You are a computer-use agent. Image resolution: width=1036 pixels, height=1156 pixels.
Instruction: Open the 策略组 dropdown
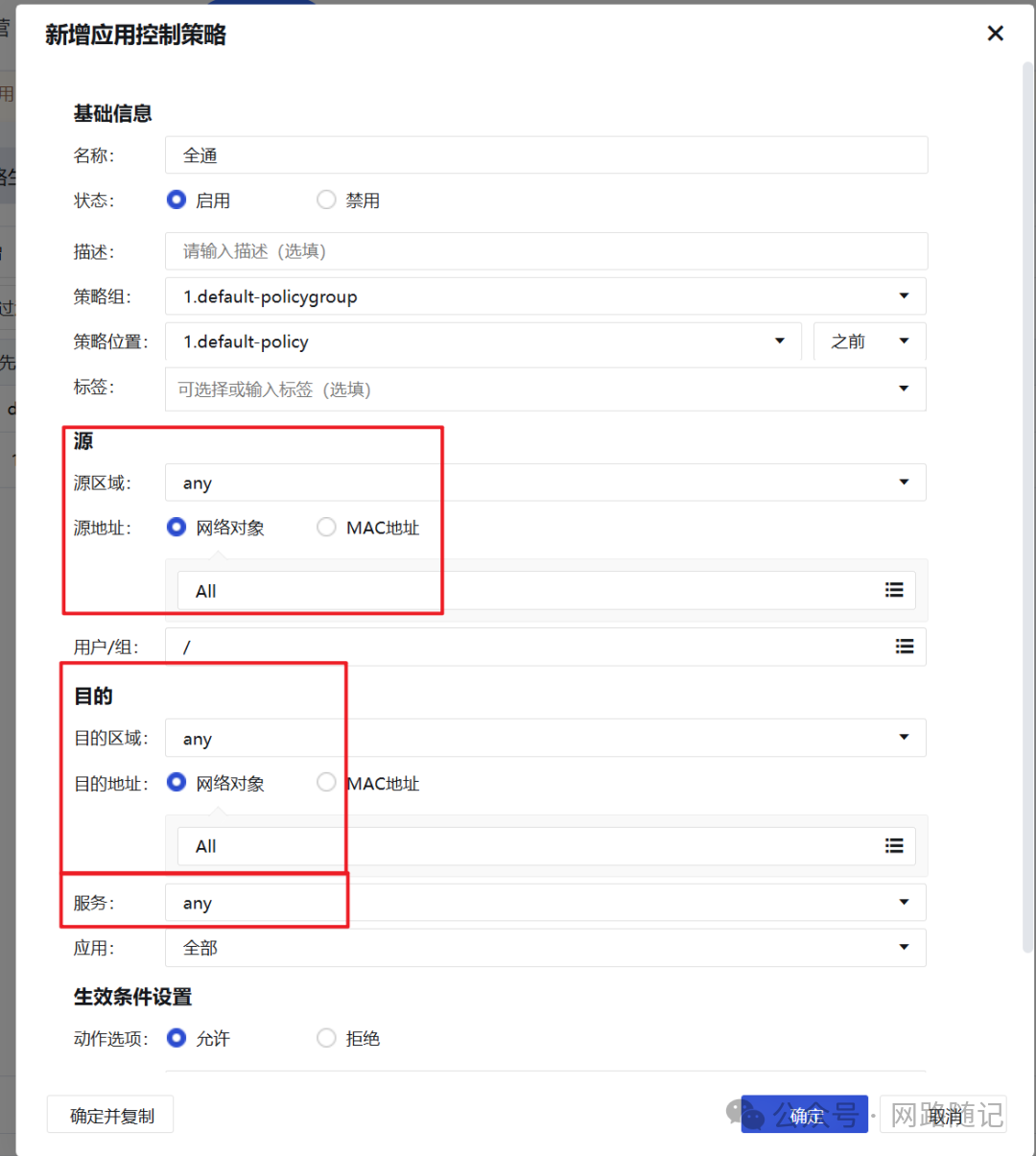coord(903,295)
